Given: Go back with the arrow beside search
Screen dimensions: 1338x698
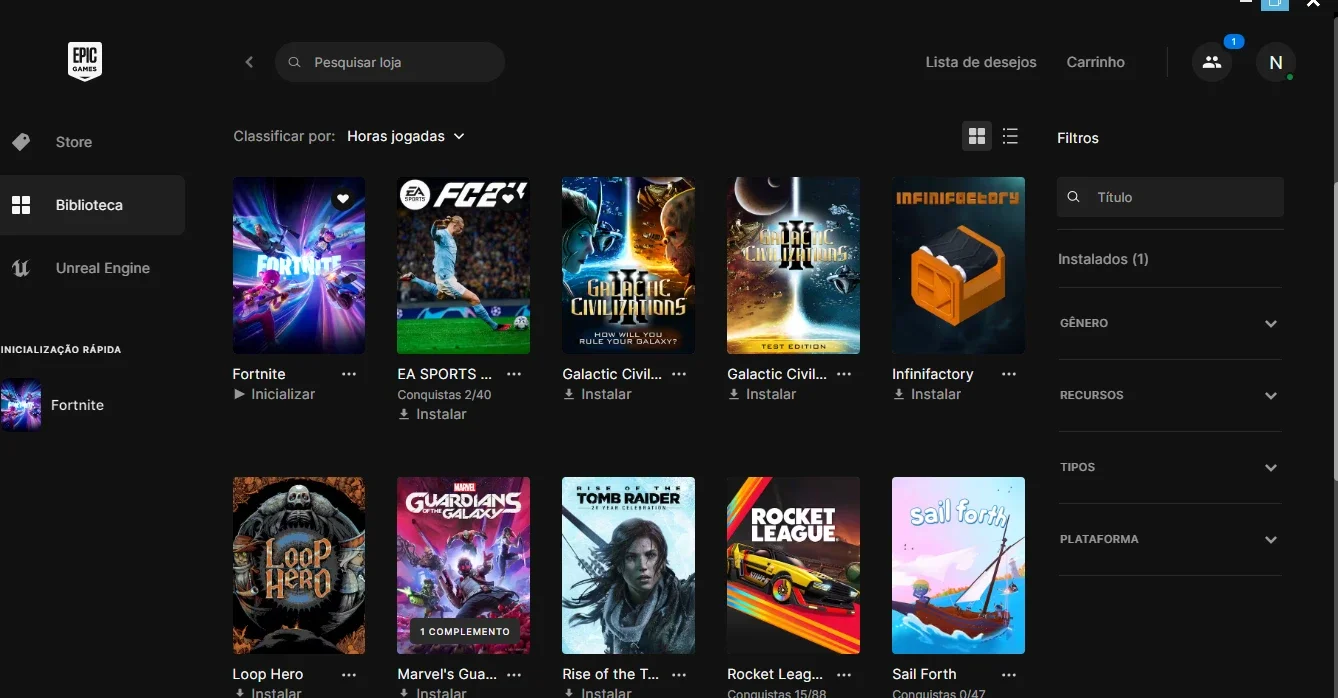Looking at the screenshot, I should coord(249,62).
